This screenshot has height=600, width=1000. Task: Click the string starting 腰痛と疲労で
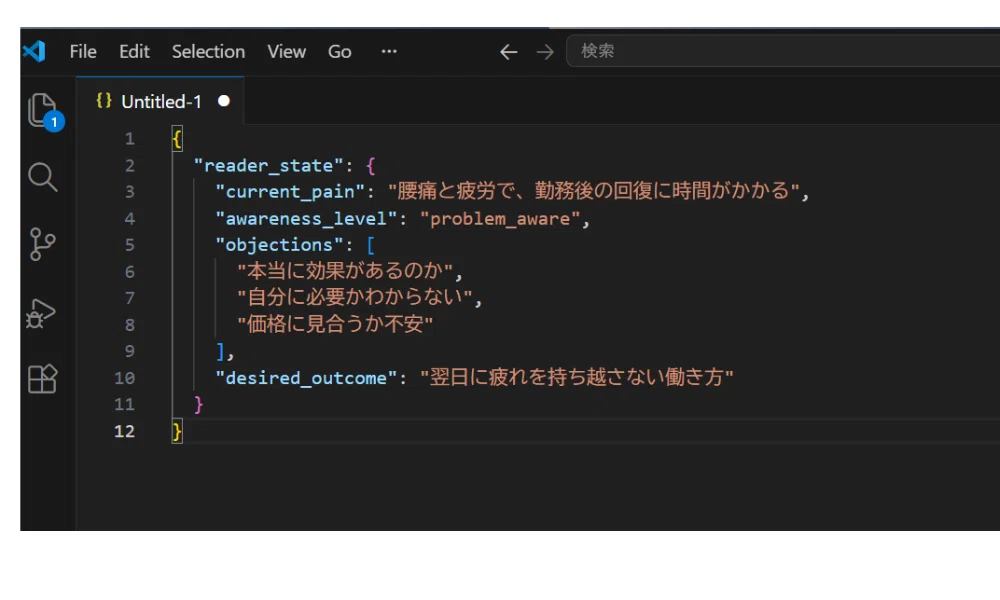[x=594, y=191]
